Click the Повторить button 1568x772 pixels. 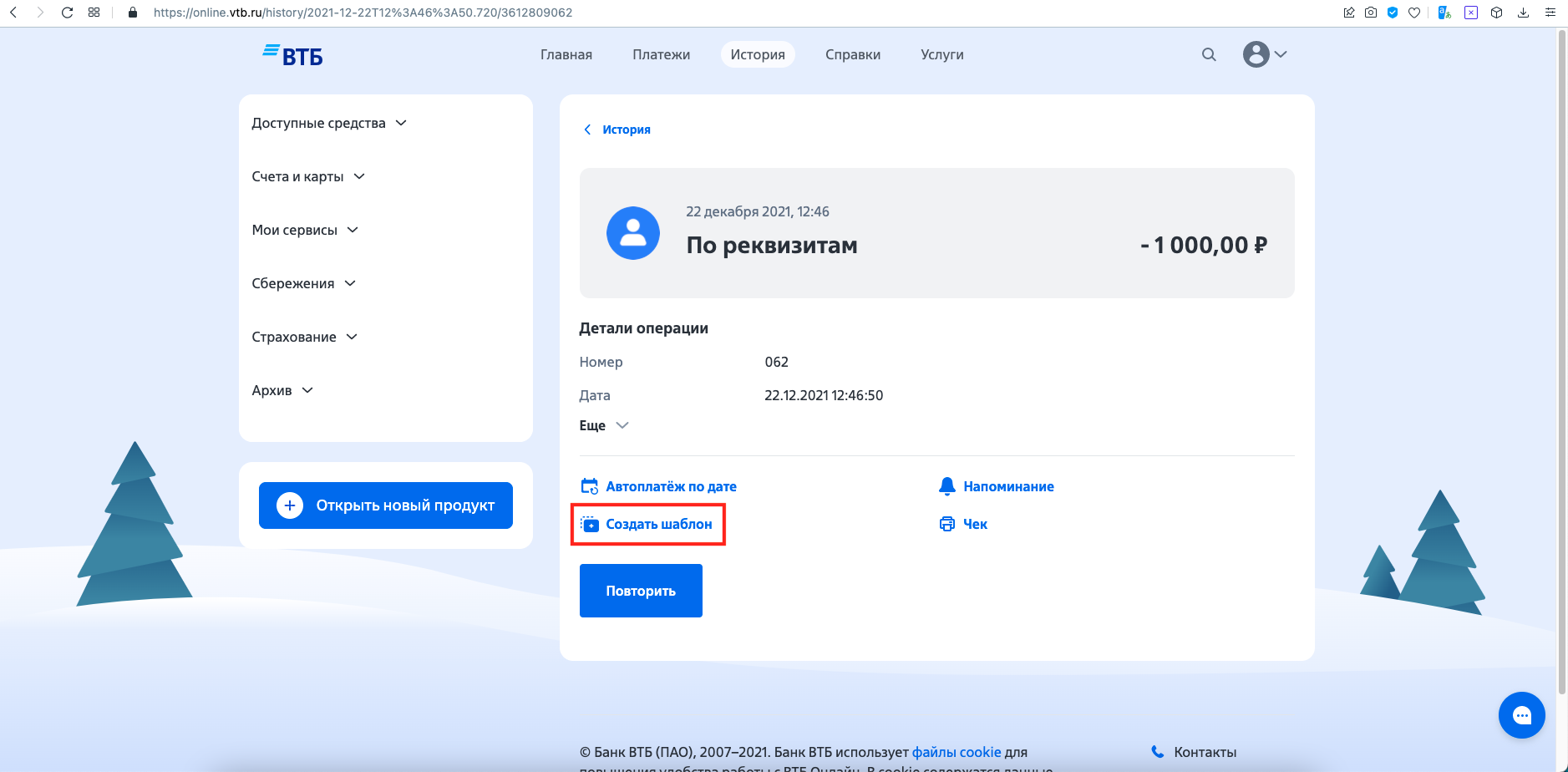click(641, 591)
